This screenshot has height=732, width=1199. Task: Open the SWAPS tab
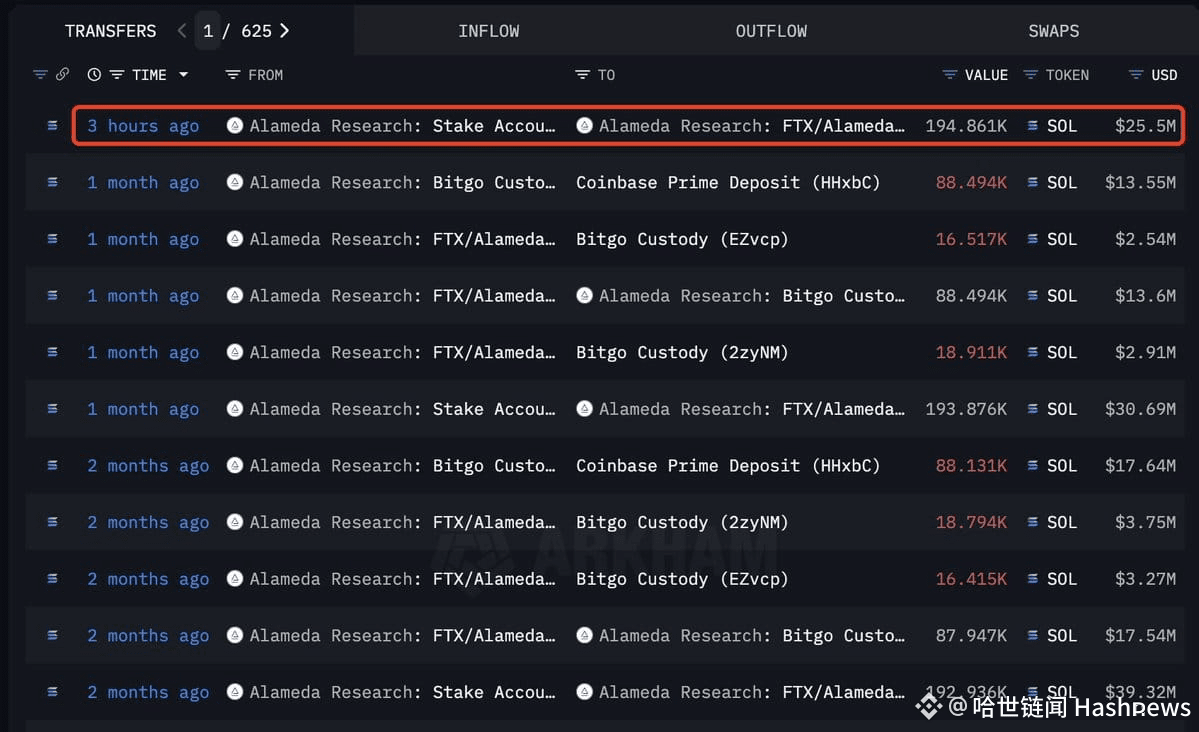click(1053, 31)
